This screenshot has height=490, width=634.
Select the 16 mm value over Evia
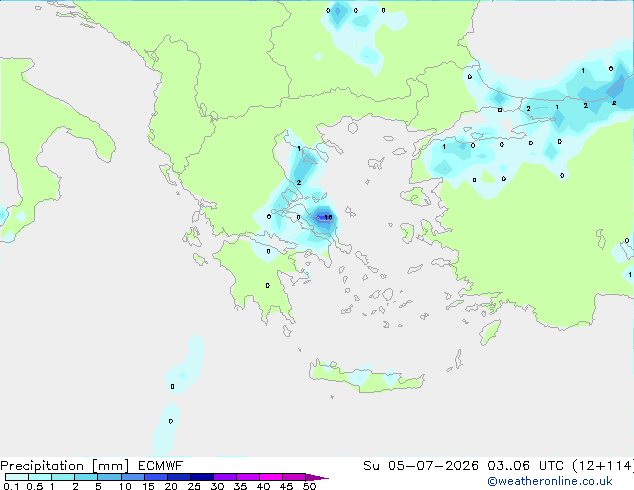(x=328, y=218)
